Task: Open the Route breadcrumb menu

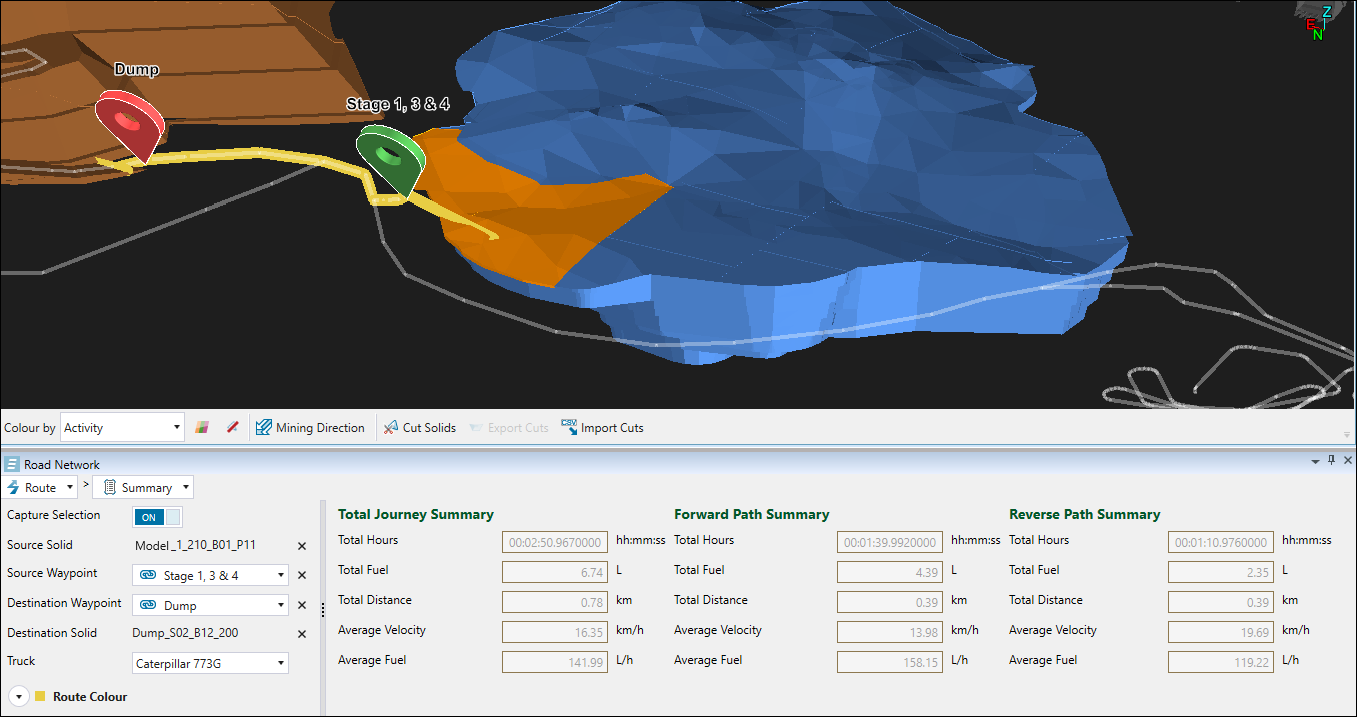Action: click(42, 488)
